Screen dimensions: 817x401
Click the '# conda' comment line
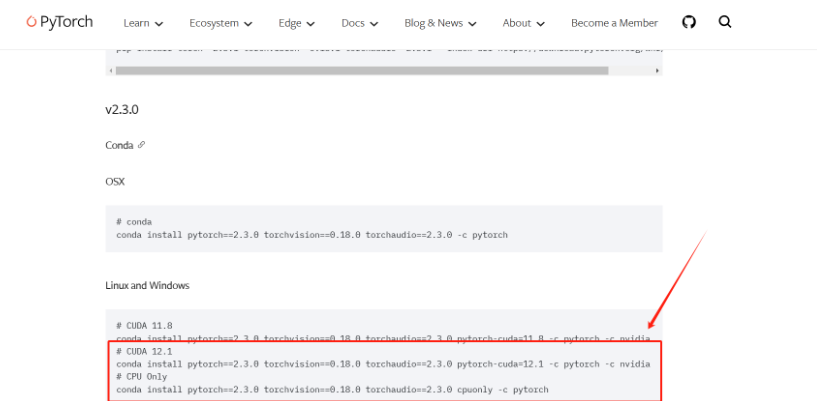pyautogui.click(x=134, y=222)
